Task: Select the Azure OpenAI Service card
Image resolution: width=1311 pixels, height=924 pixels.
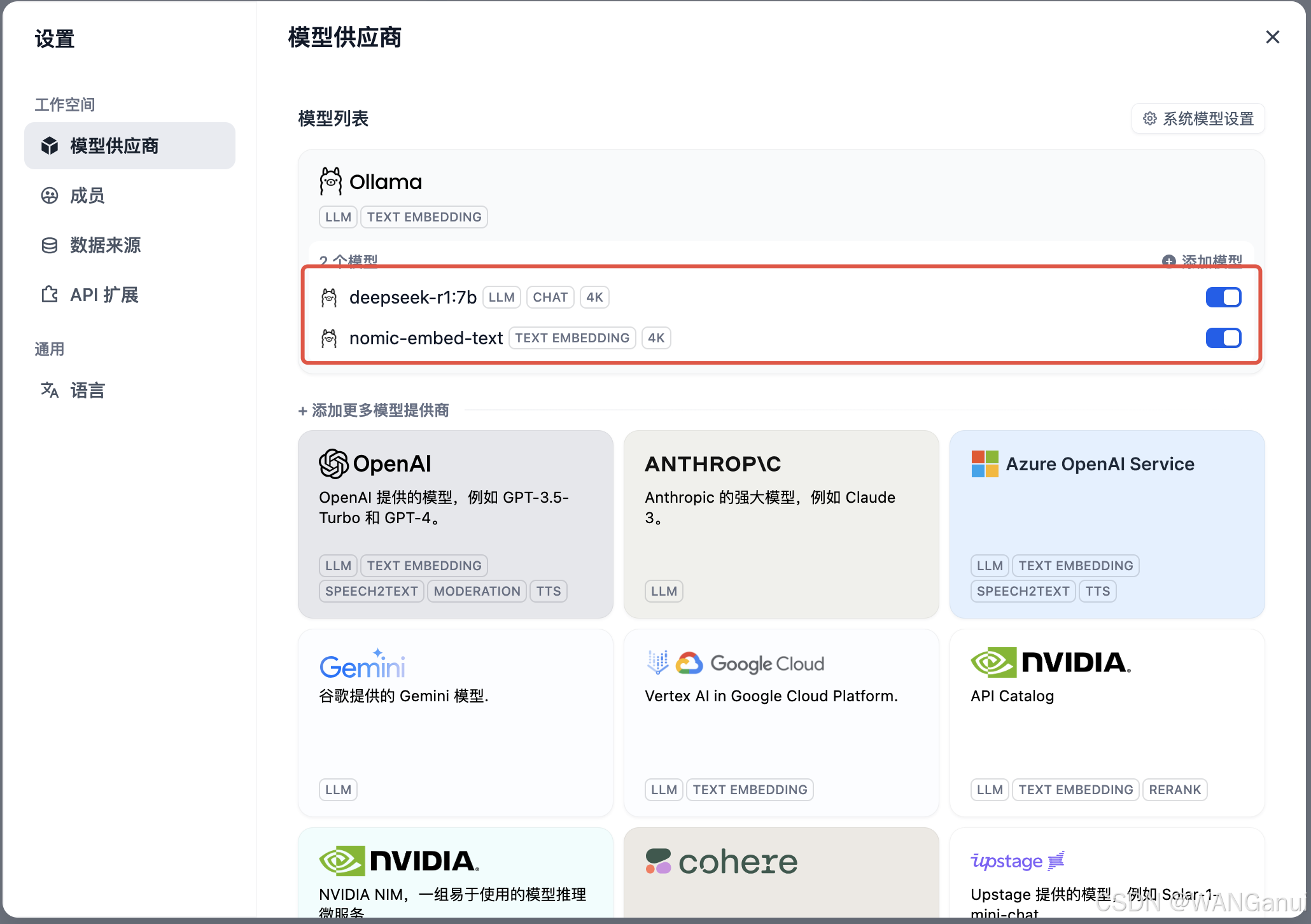Action: click(1107, 524)
